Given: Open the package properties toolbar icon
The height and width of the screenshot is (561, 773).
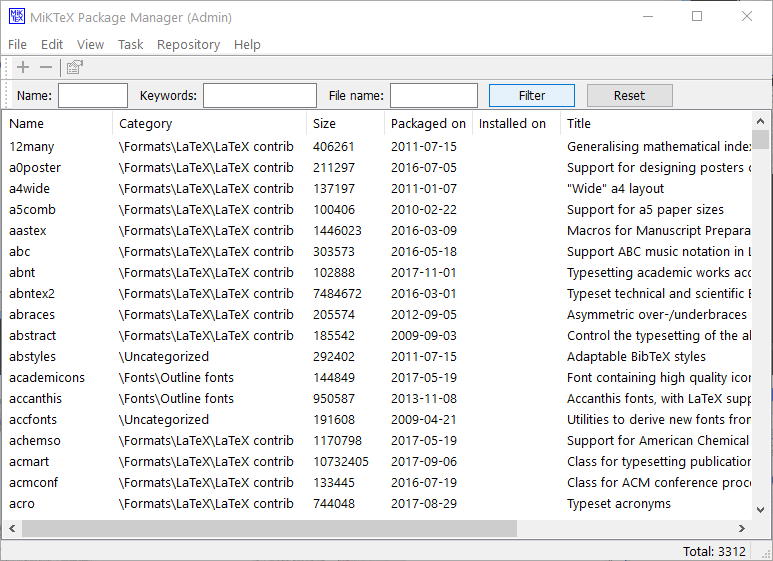Looking at the screenshot, I should [74, 67].
